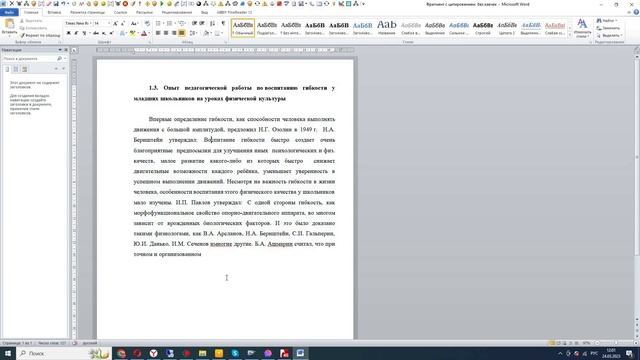Screen dimensions: 640x360
Task: Click the text effects icon
Action: tap(123, 33)
